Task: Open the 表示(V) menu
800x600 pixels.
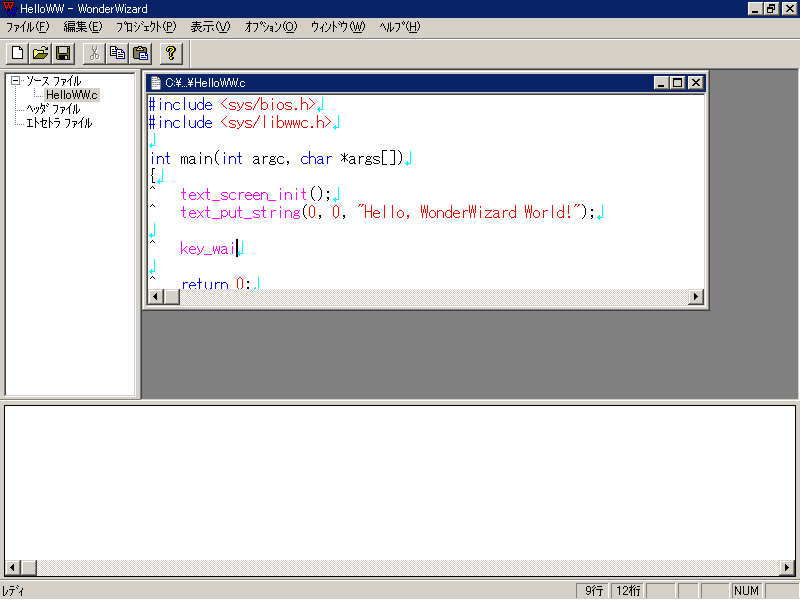Action: (210, 27)
